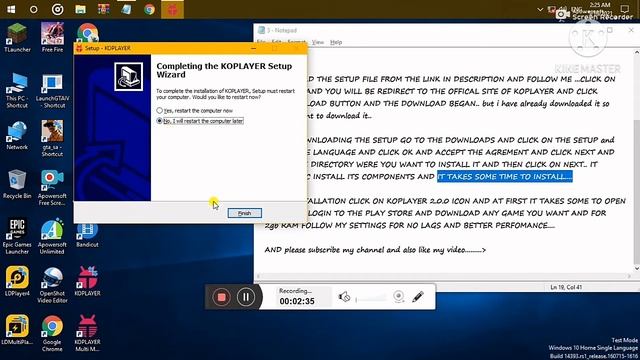Click the Cortana circle icon on taskbar
The height and width of the screenshot is (360, 640).
pos(34,9)
